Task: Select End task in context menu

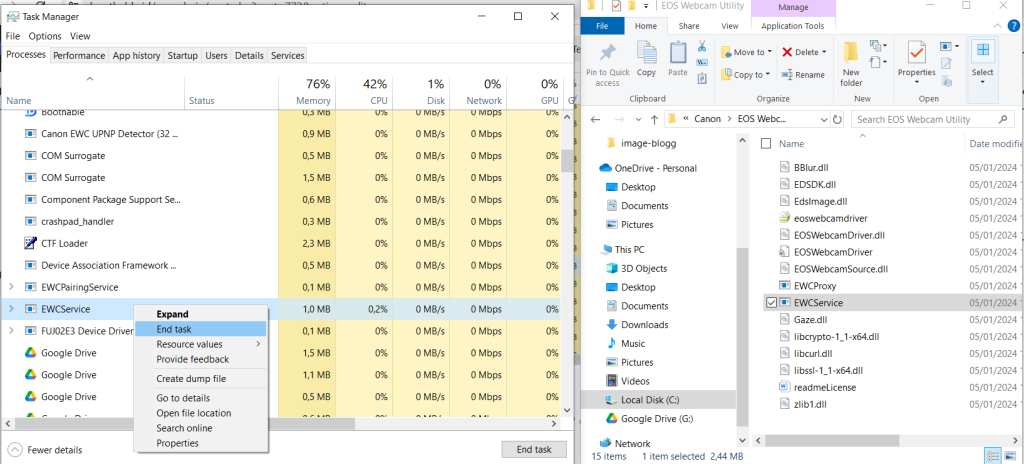Action: click(200, 329)
